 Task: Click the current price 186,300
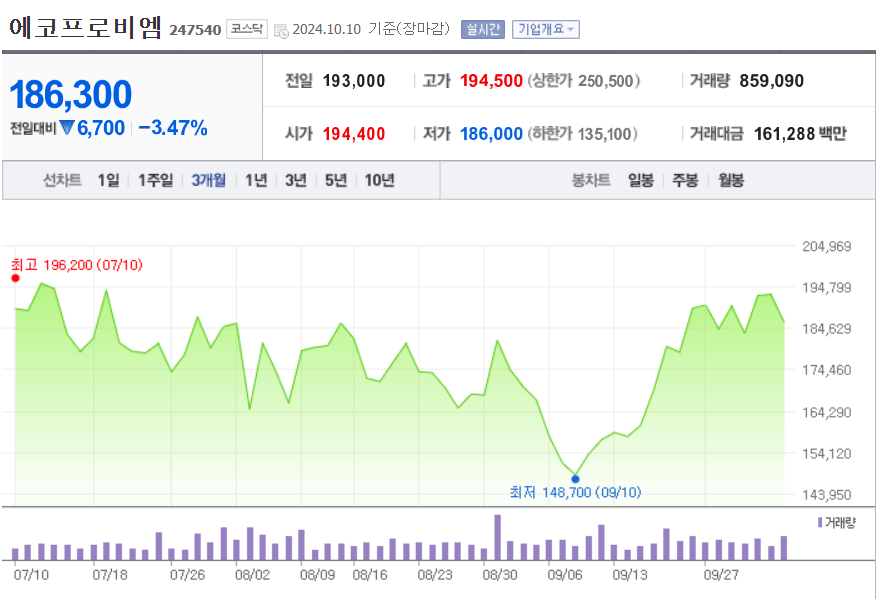point(71,94)
